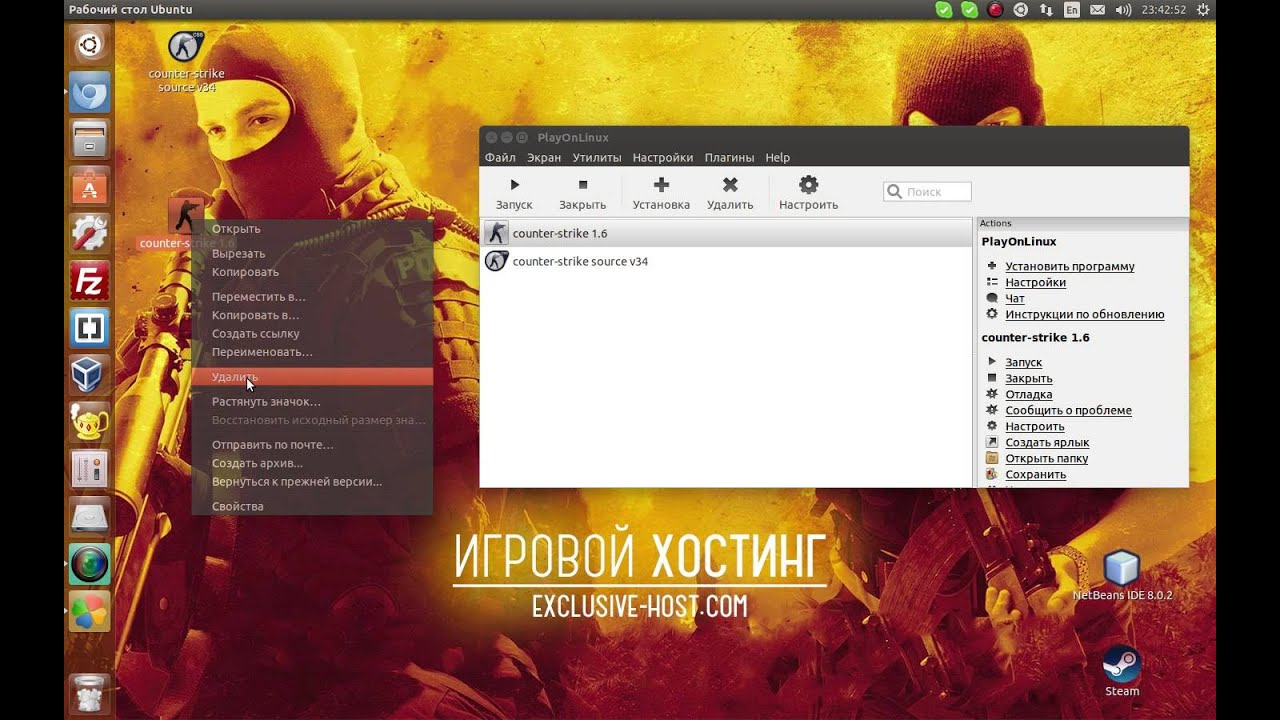Click the disk drive dock icon

pos(90,517)
